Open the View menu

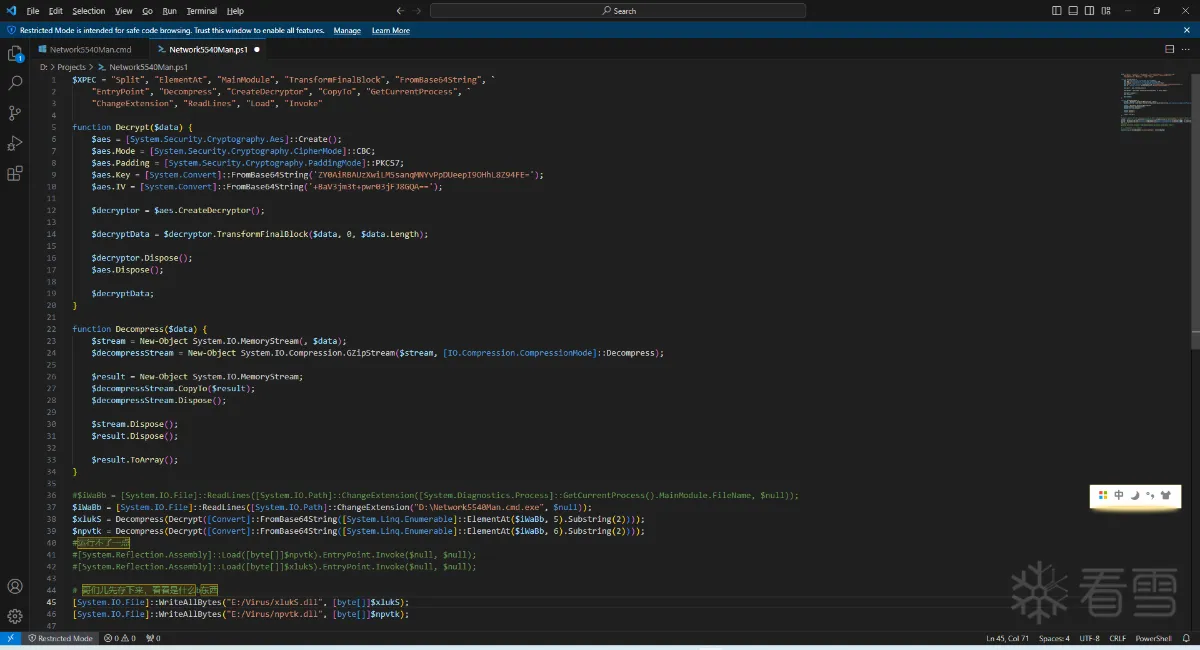click(124, 11)
